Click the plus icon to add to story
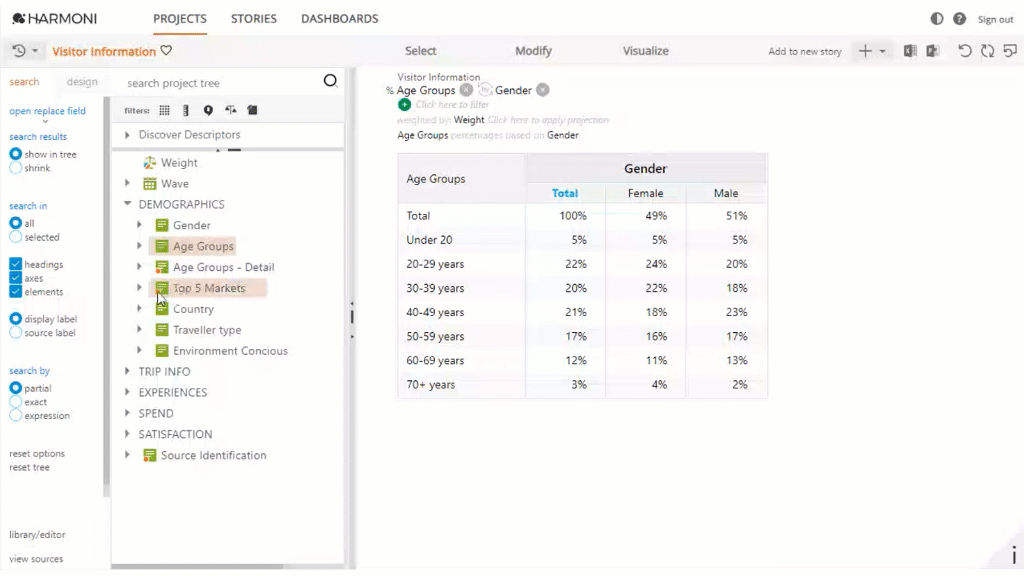The image size is (1024, 576). (x=865, y=51)
